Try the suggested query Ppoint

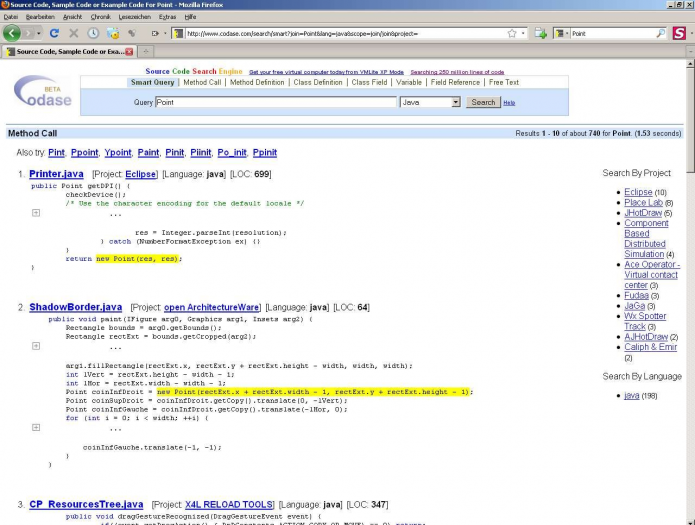click(85, 153)
